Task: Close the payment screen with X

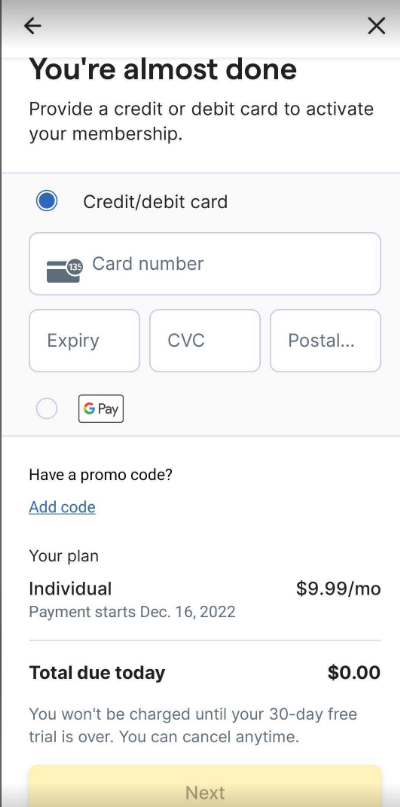Action: pyautogui.click(x=376, y=25)
